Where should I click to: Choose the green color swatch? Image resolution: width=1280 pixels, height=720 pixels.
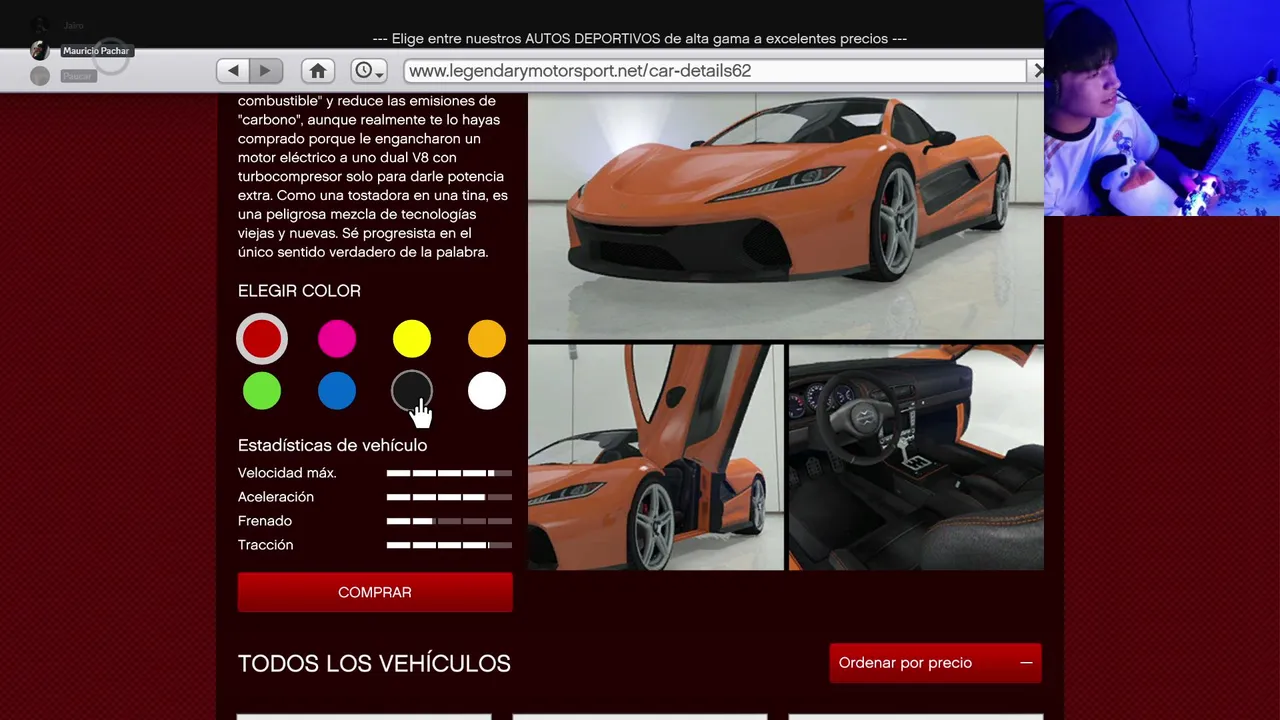pos(262,391)
